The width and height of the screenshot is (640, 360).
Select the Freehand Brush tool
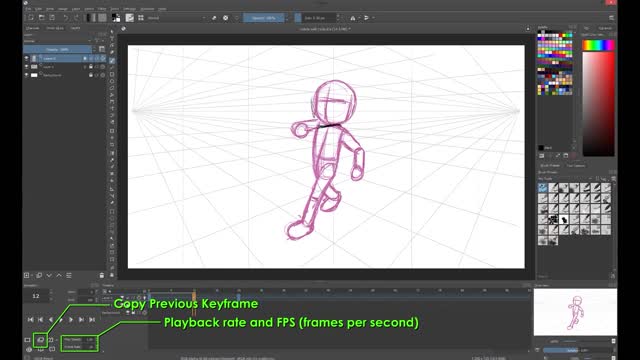pyautogui.click(x=112, y=60)
